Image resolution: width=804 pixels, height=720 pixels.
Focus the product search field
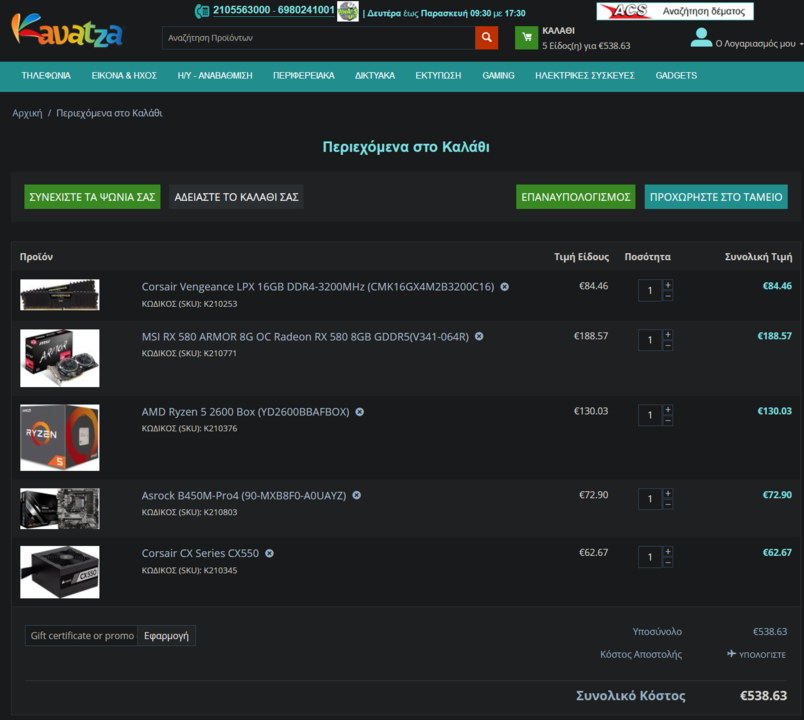pos(318,37)
